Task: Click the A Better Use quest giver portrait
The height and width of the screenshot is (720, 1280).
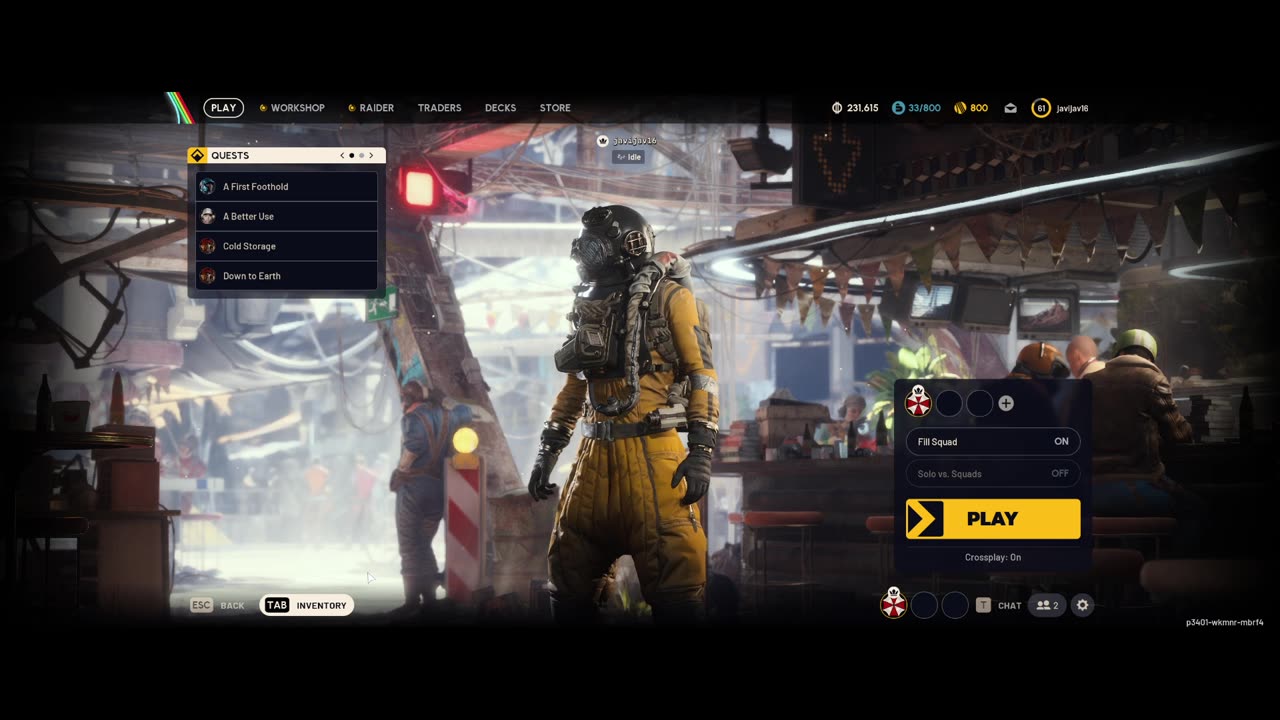Action: [x=207, y=216]
